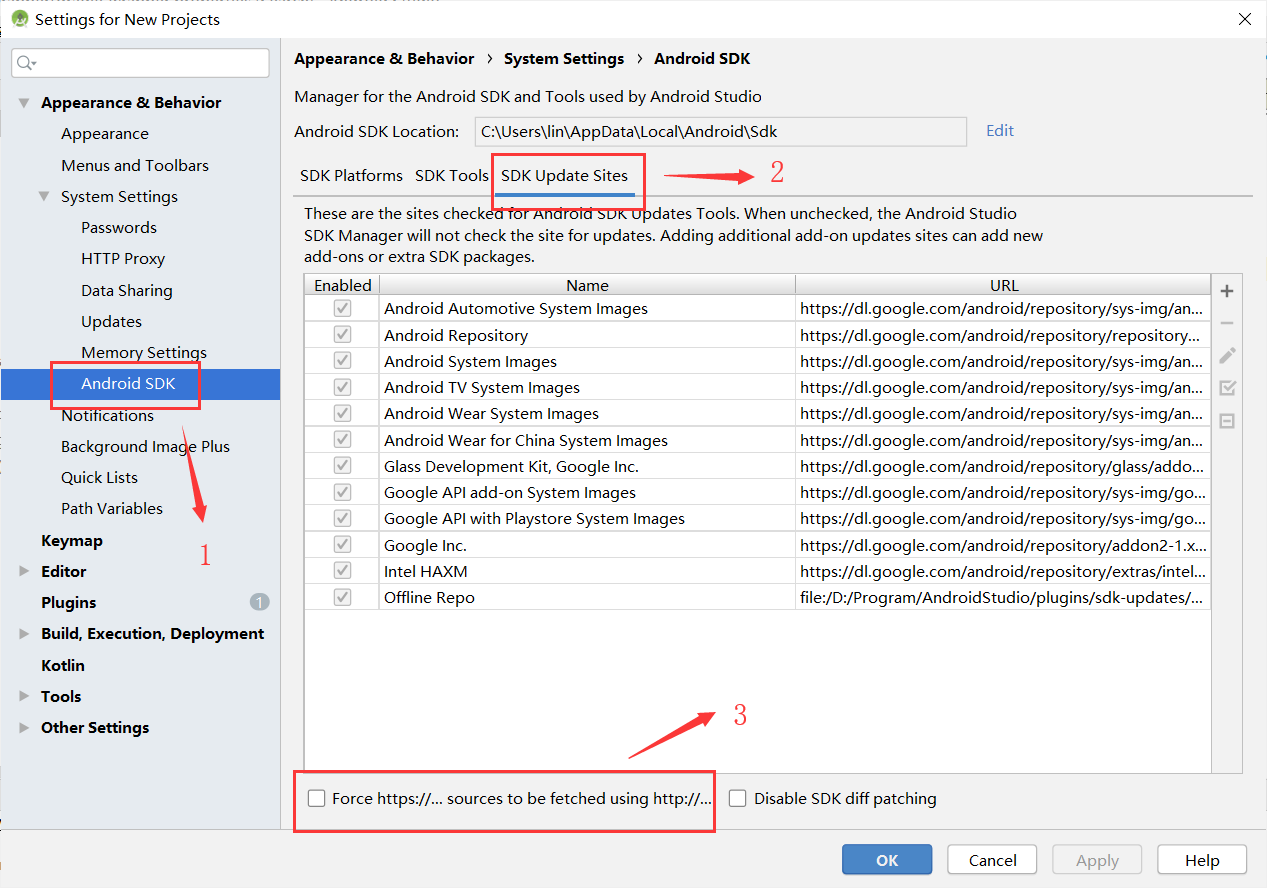
Task: Collapse the Appearance & Behavior section
Action: coord(23,102)
